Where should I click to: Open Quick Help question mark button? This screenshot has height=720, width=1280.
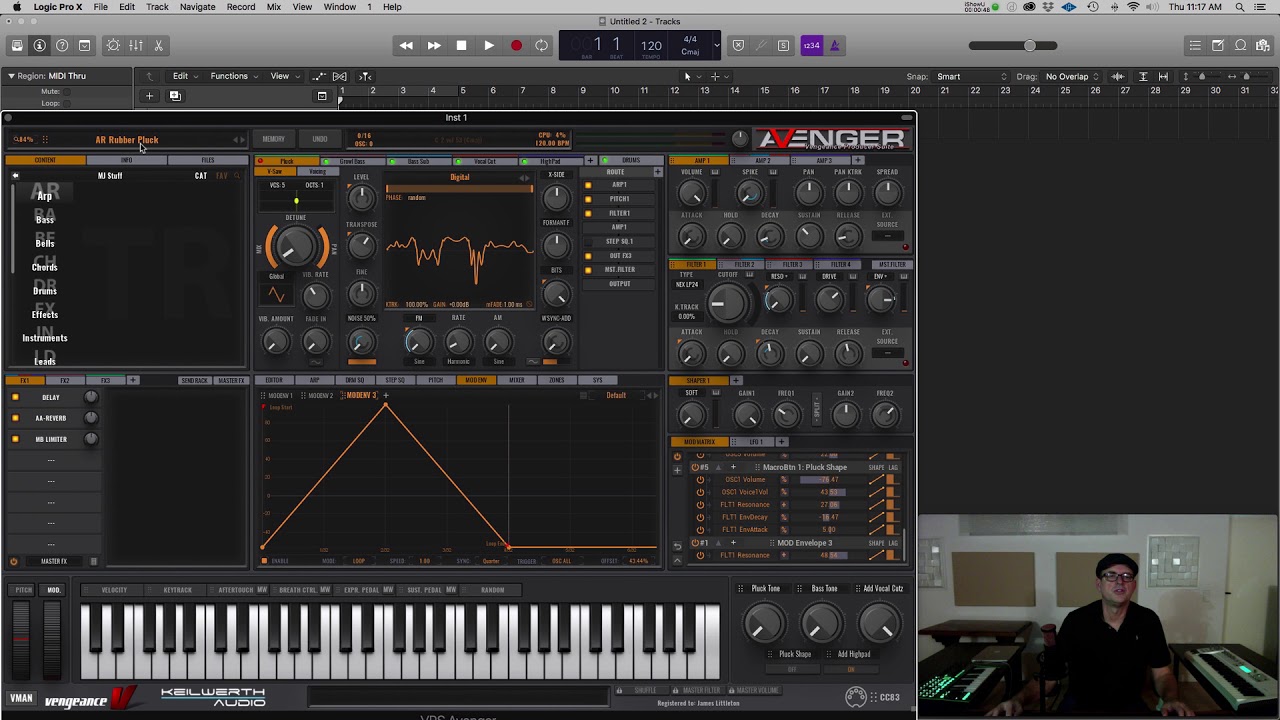[62, 45]
